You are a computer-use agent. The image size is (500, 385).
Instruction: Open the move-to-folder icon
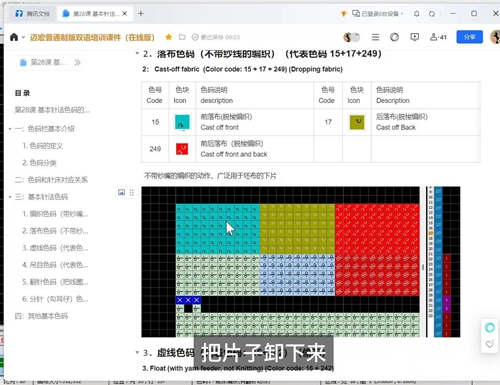pos(182,37)
